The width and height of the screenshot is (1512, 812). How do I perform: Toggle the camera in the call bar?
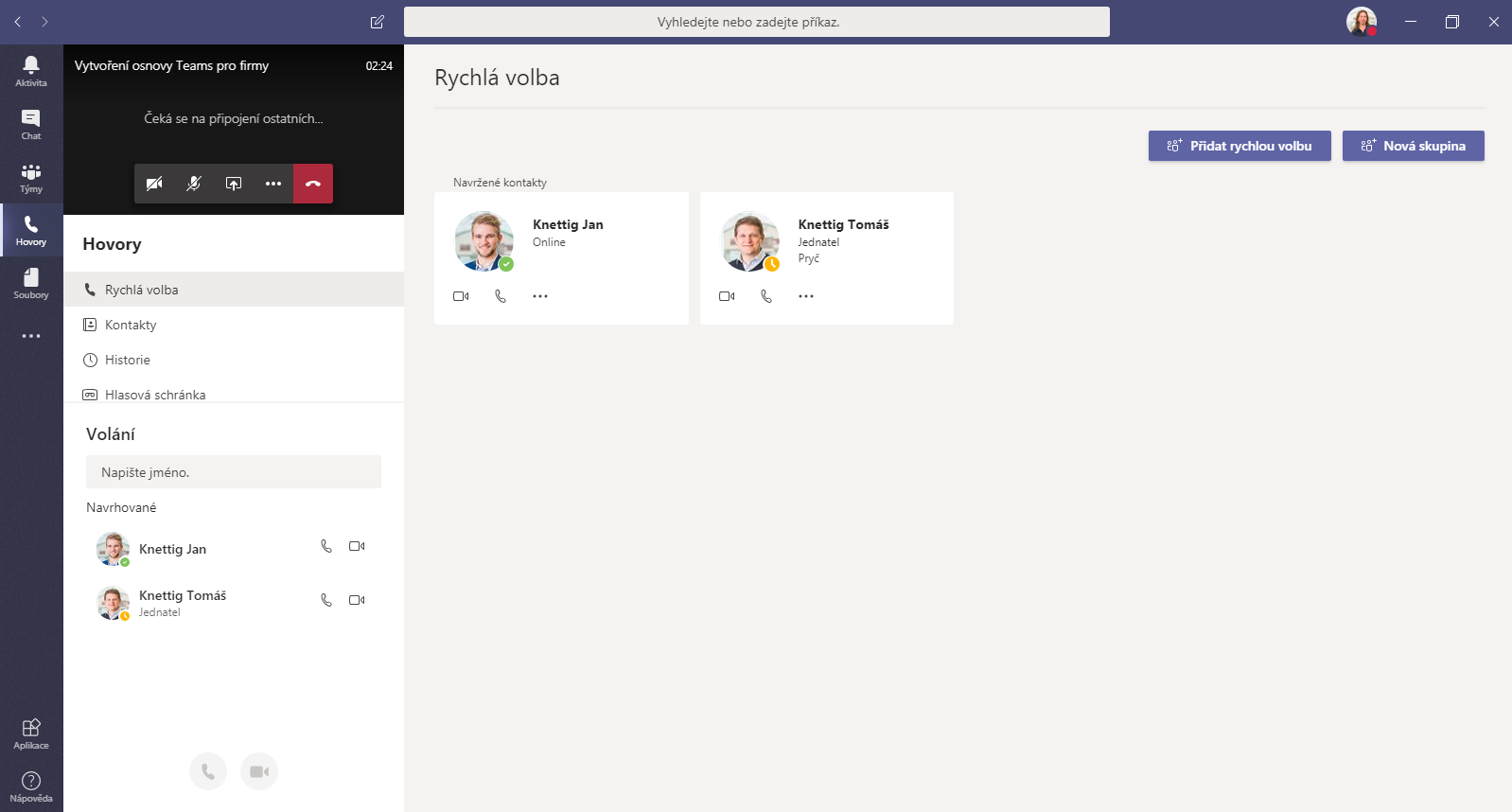pyautogui.click(x=154, y=184)
